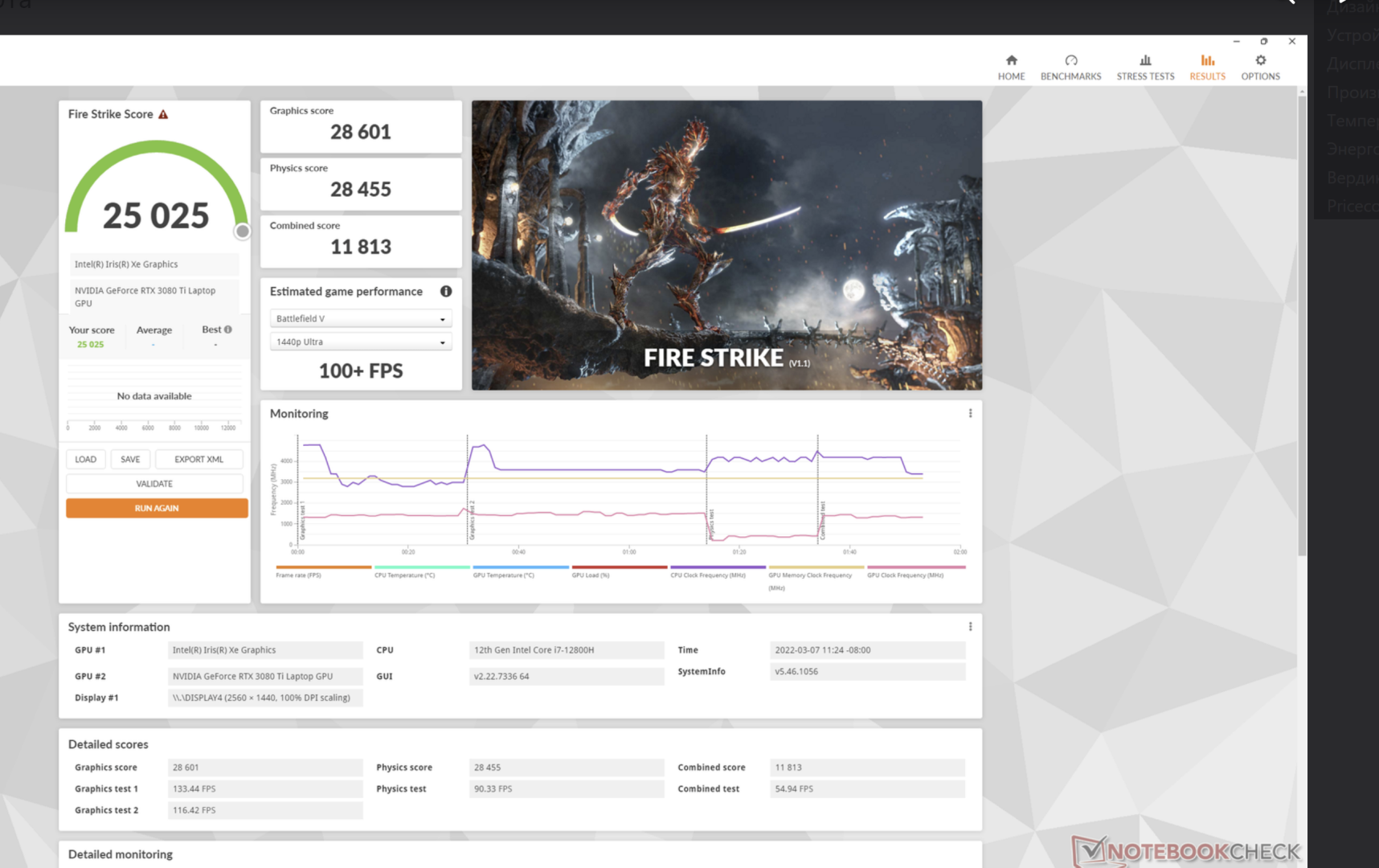Click the Detailed scores heading
The image size is (1379, 868).
pyautogui.click(x=108, y=744)
